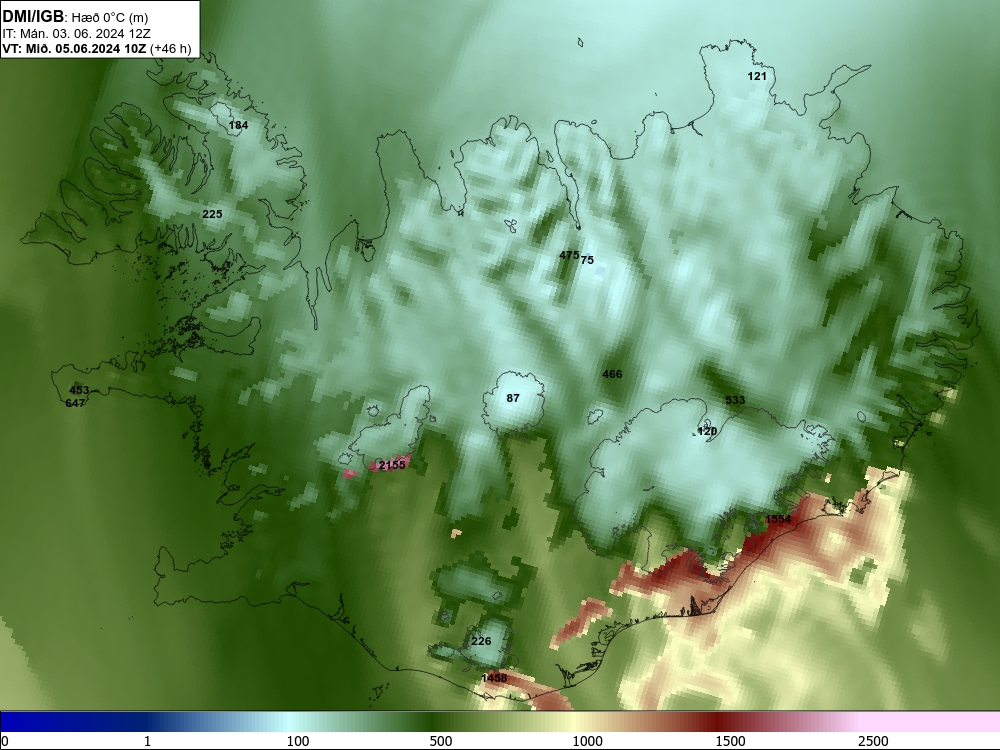
Task: Click the '87' value label on the map
Action: (513, 398)
